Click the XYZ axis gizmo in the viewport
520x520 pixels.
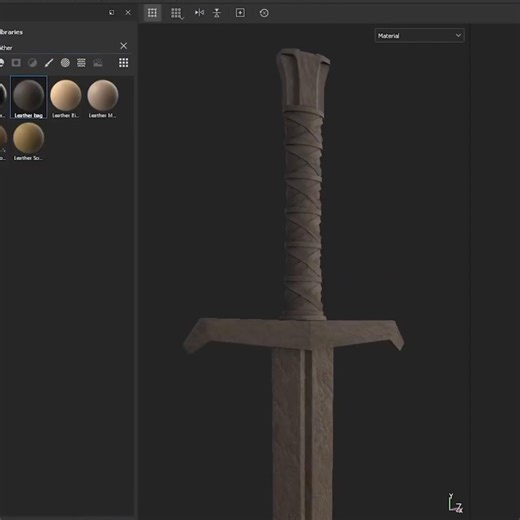pyautogui.click(x=455, y=503)
